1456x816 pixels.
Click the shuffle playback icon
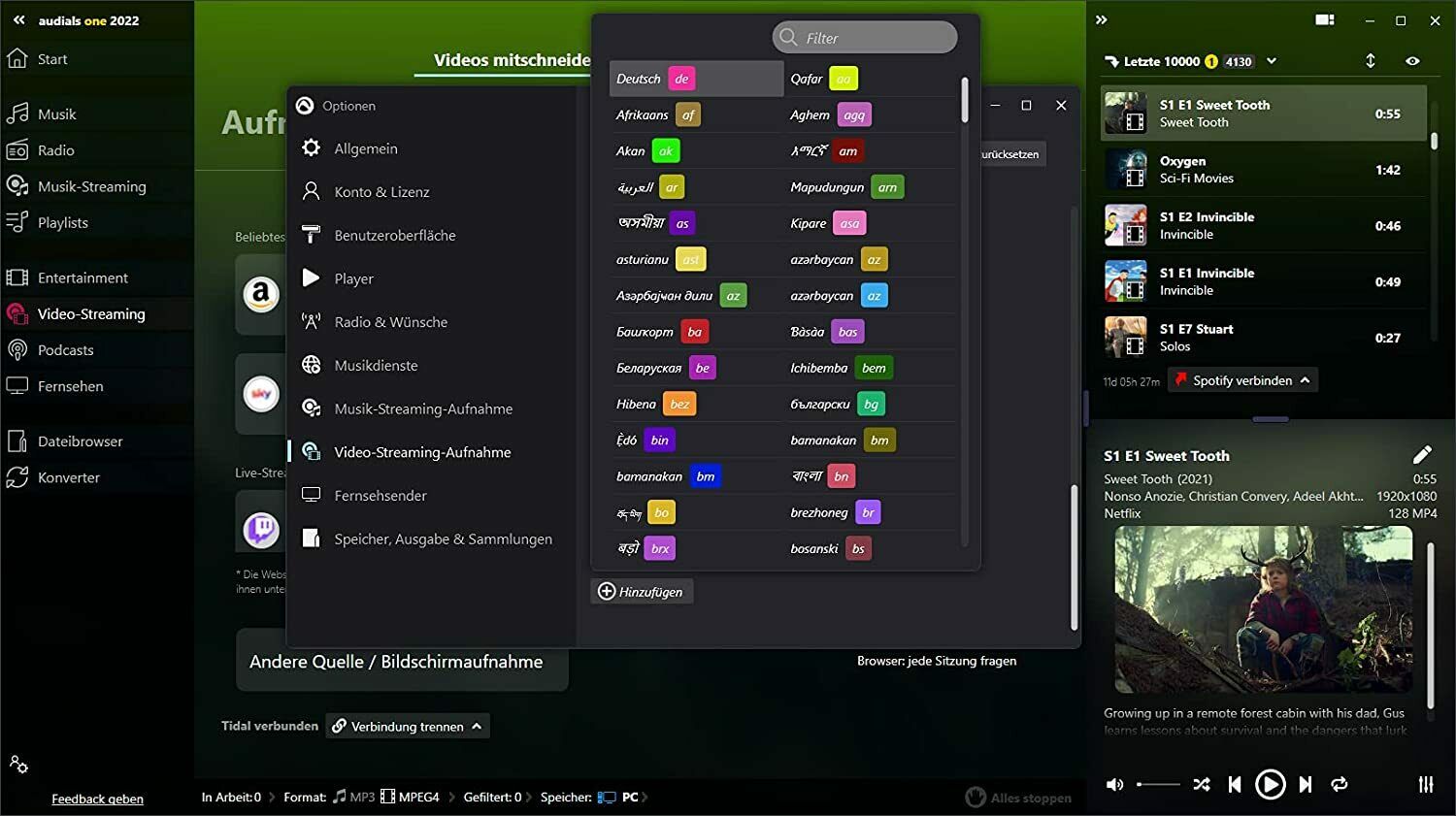1202,784
